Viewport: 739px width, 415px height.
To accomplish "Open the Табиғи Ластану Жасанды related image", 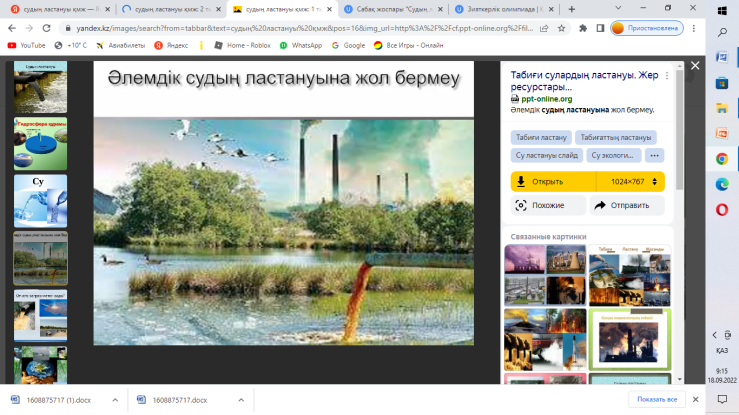I will tap(630, 275).
